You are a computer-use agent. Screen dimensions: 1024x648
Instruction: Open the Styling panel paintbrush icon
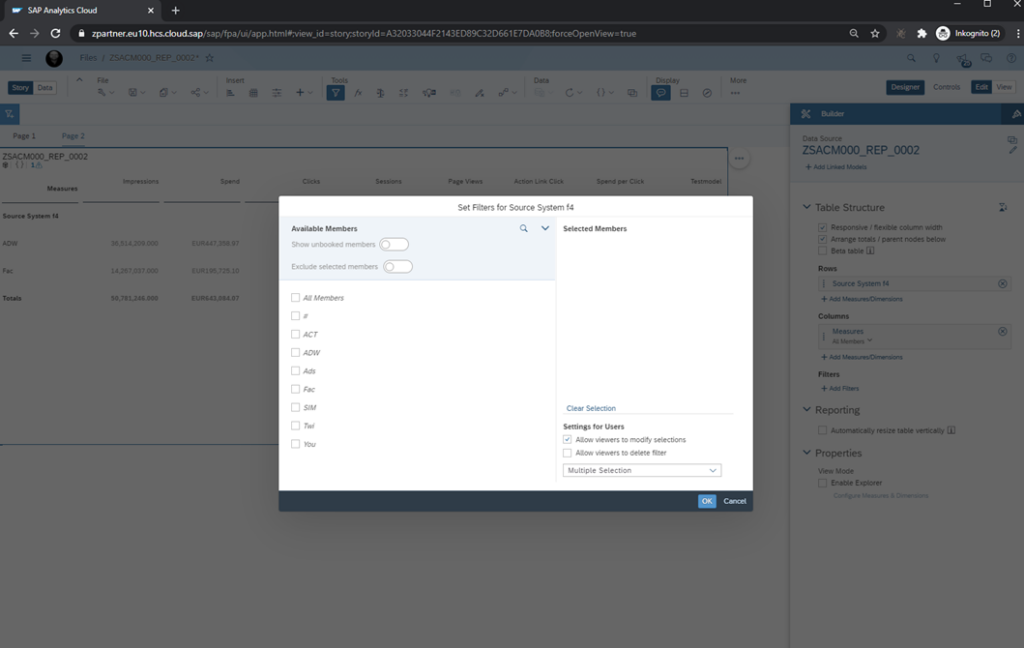click(1016, 114)
